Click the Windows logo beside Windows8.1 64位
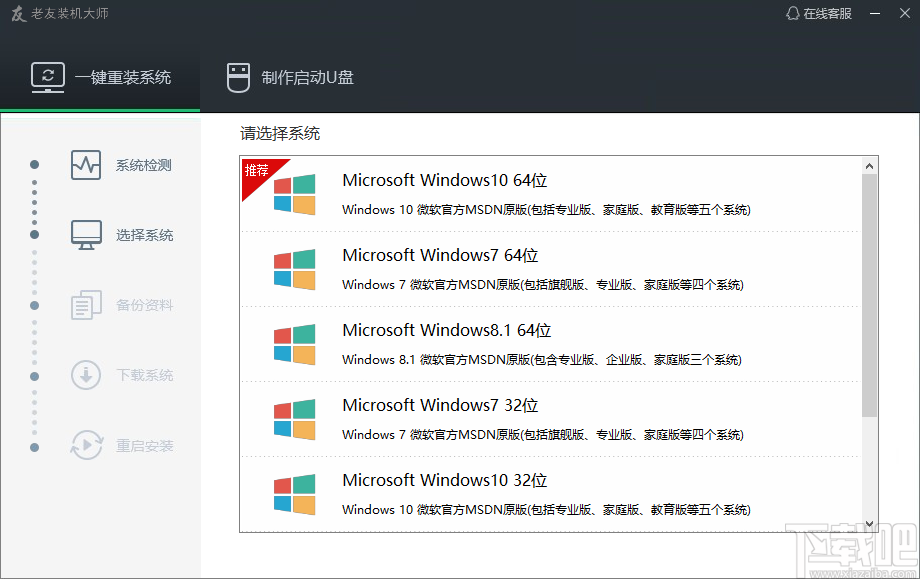This screenshot has height=579, width=920. pyautogui.click(x=294, y=344)
